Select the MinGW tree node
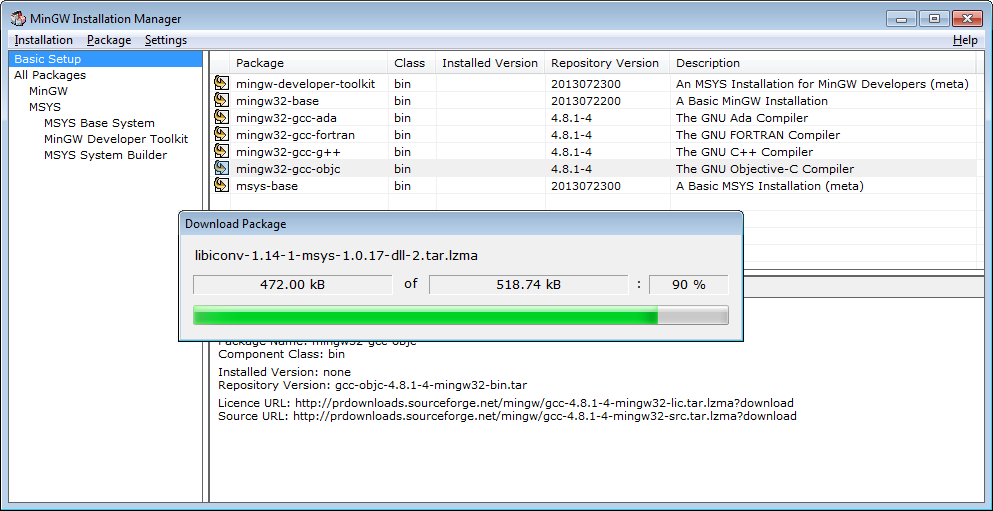993x511 pixels. pyautogui.click(x=48, y=91)
